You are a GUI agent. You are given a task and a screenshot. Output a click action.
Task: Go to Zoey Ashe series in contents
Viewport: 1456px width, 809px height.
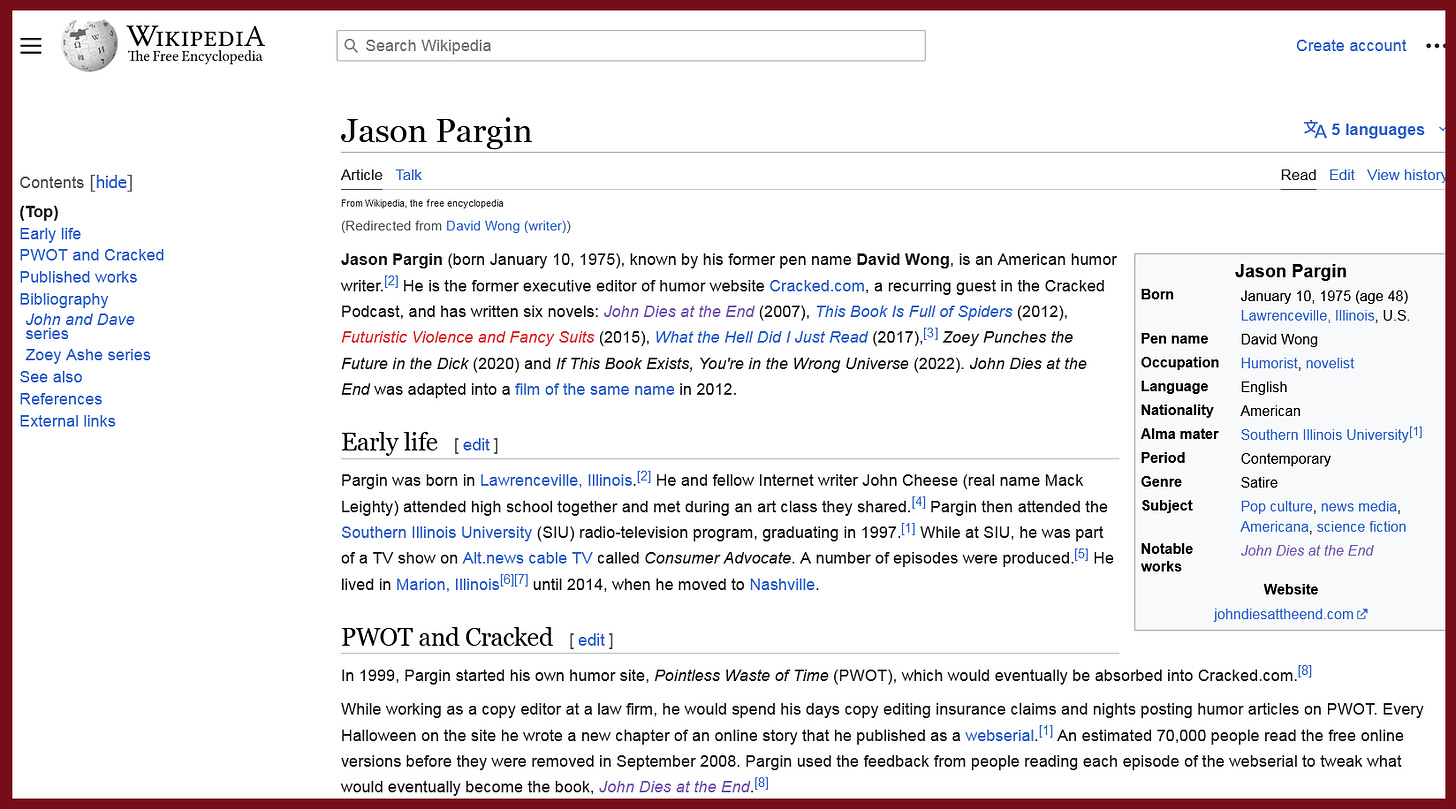point(88,354)
